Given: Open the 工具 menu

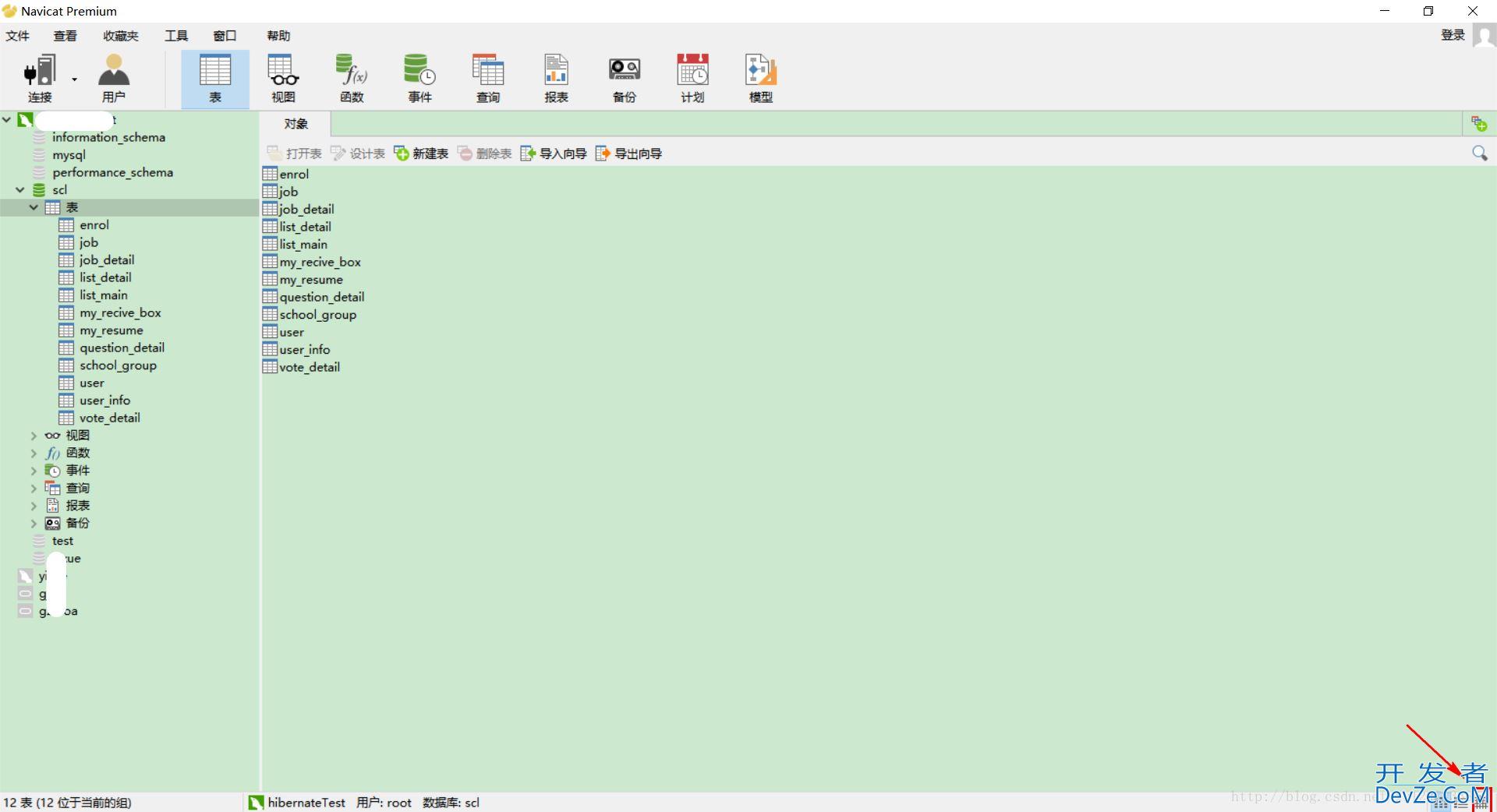Looking at the screenshot, I should pos(176,36).
